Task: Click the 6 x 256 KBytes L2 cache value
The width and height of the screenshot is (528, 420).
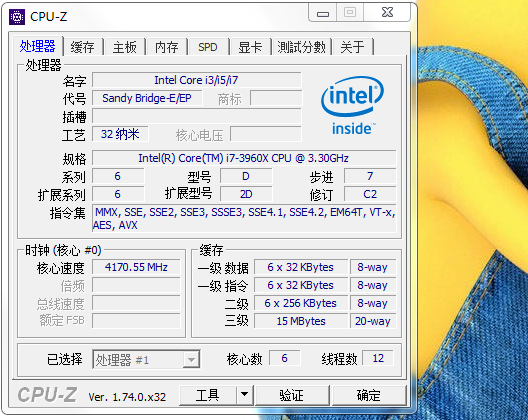Action: coord(301,303)
